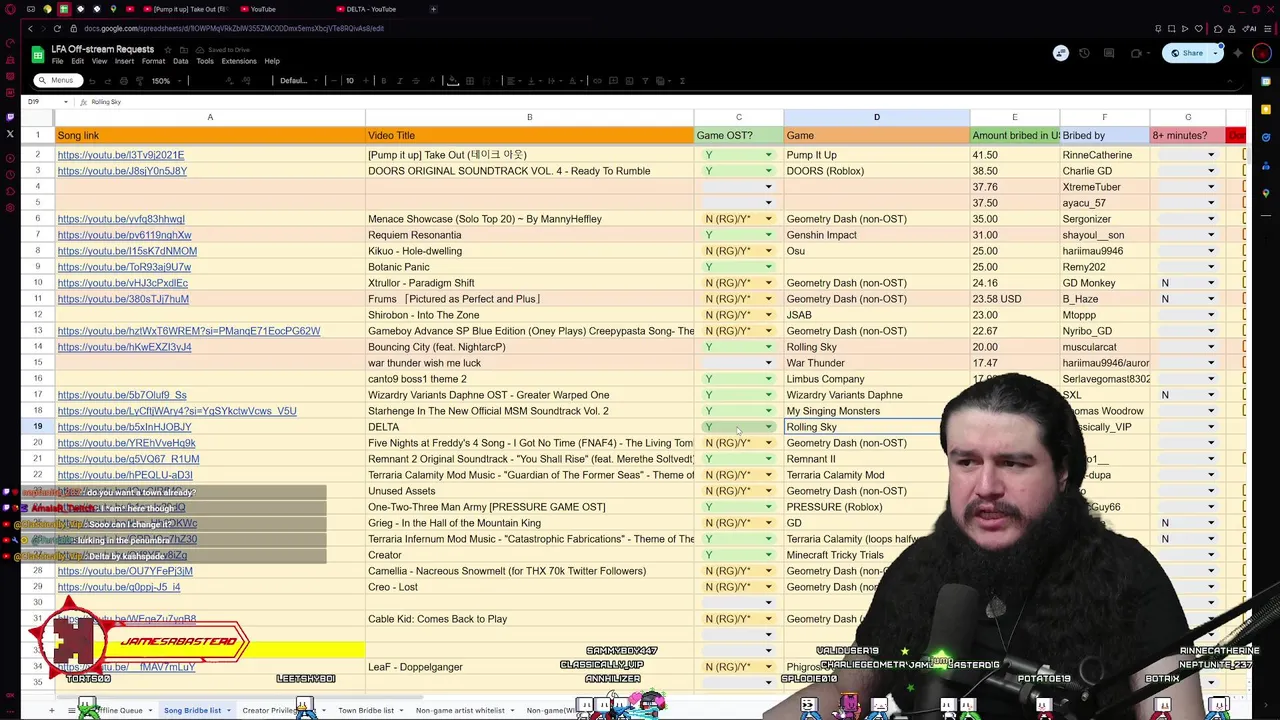
Task: Open Game OST dropdown for Limbus Company row
Action: click(768, 379)
